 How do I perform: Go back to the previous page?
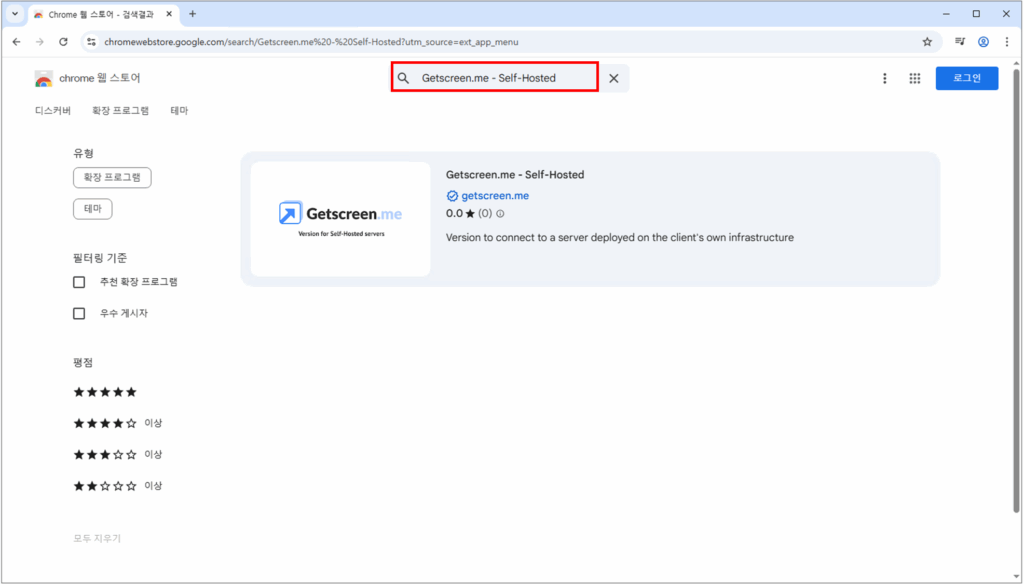16,42
